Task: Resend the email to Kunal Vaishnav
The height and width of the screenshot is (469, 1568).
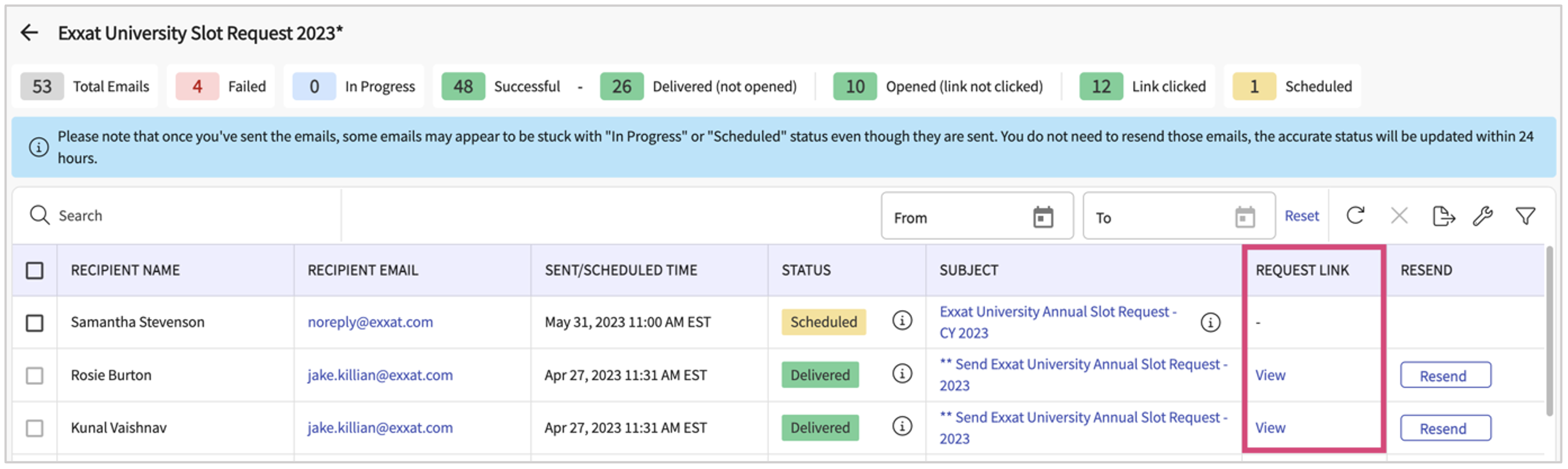Action: (1445, 428)
